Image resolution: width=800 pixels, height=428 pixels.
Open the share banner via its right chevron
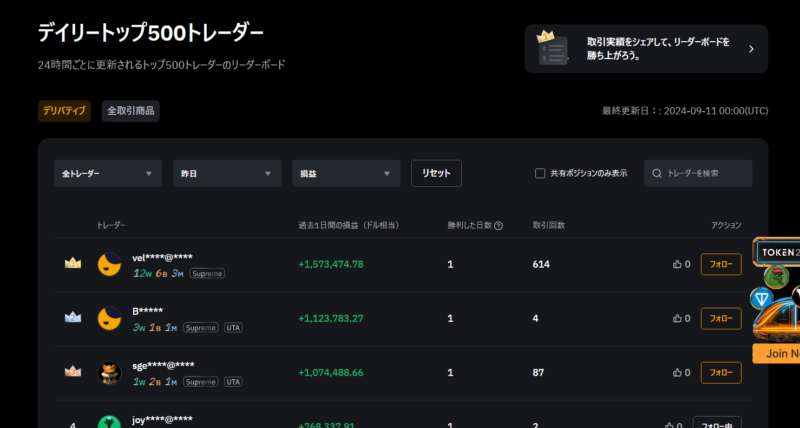(751, 49)
